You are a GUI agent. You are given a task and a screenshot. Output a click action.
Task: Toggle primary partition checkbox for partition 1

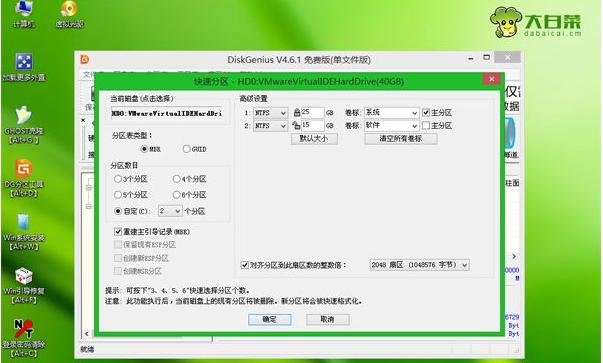click(x=426, y=113)
